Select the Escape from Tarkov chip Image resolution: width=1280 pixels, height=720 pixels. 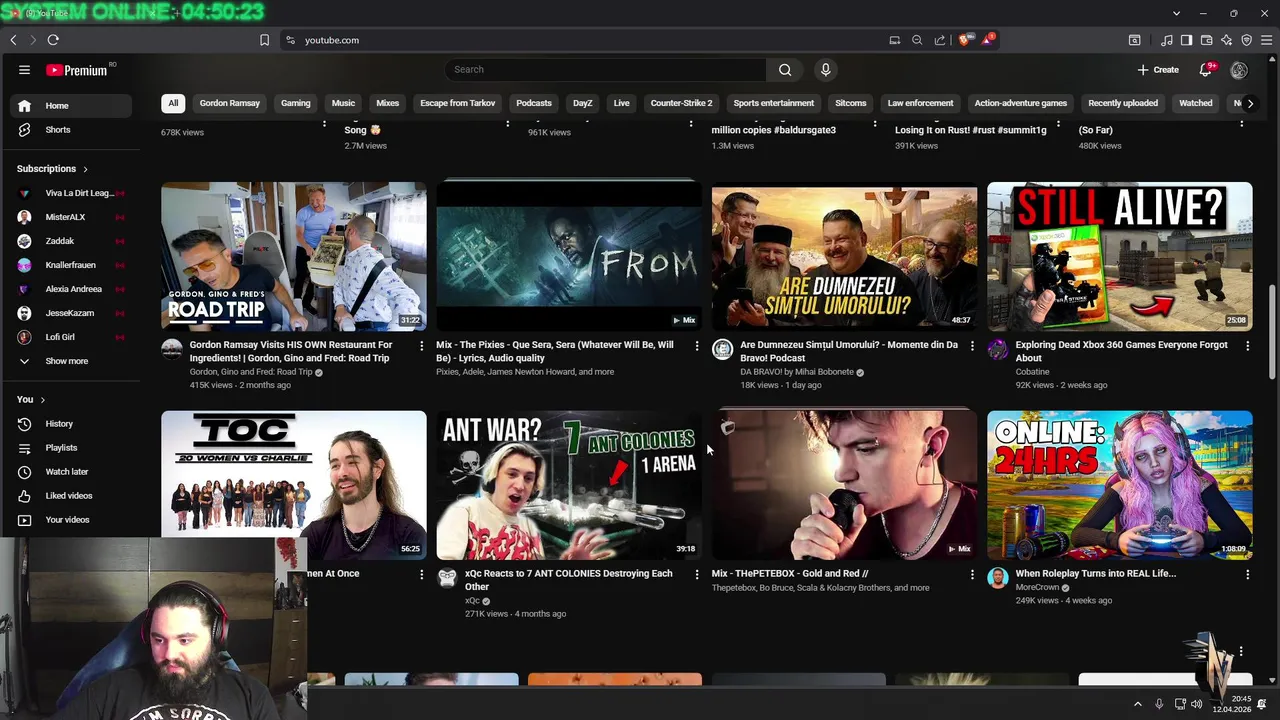457,103
